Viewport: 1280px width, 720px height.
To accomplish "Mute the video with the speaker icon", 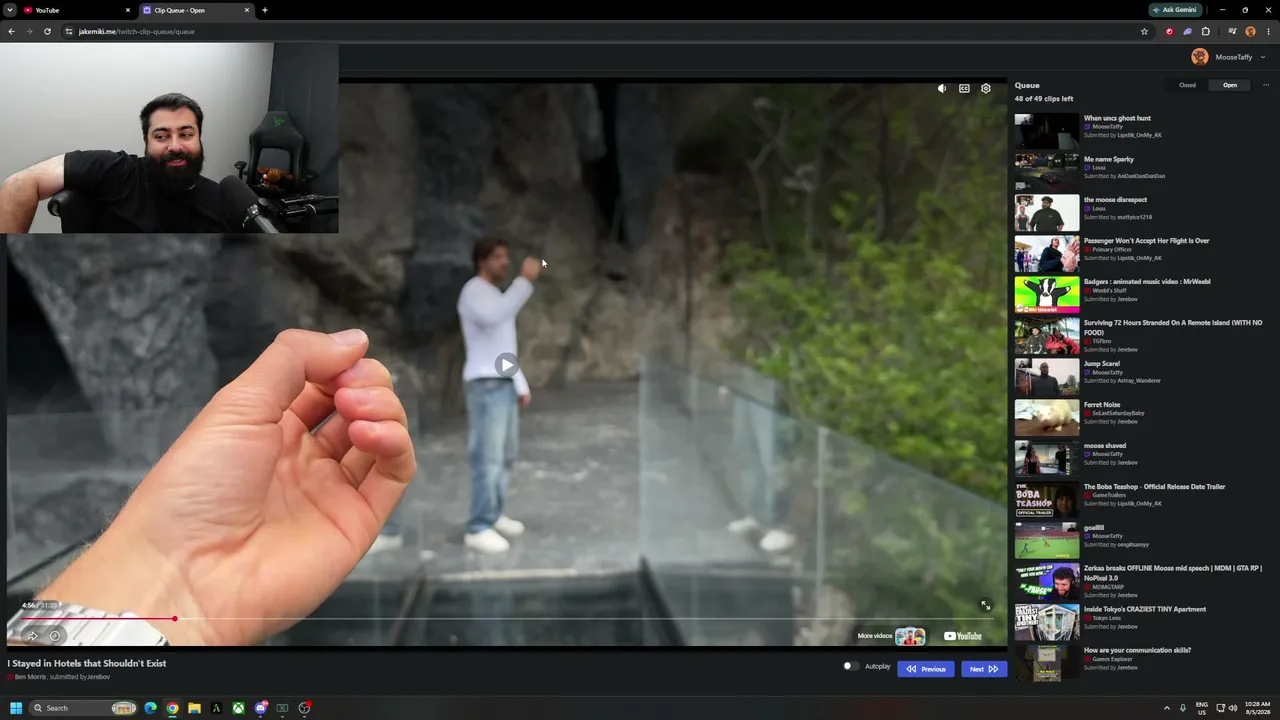I will 942,88.
